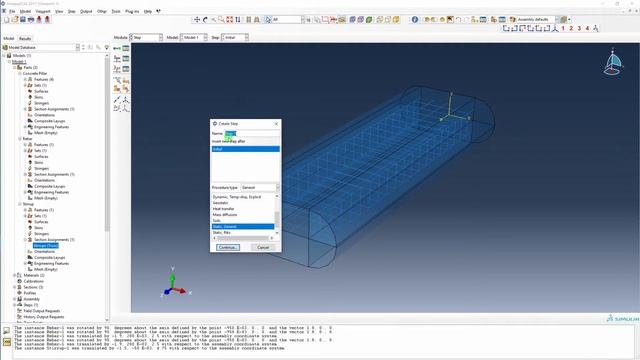640x360 pixels.
Task: Open the Module dropdown
Action: pyautogui.click(x=146, y=37)
